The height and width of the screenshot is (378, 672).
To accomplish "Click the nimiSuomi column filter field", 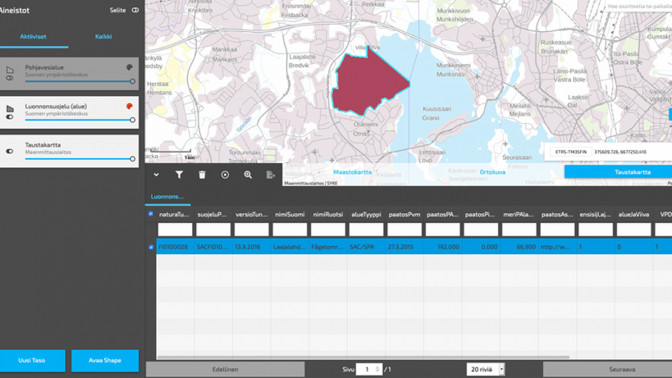I will point(290,230).
